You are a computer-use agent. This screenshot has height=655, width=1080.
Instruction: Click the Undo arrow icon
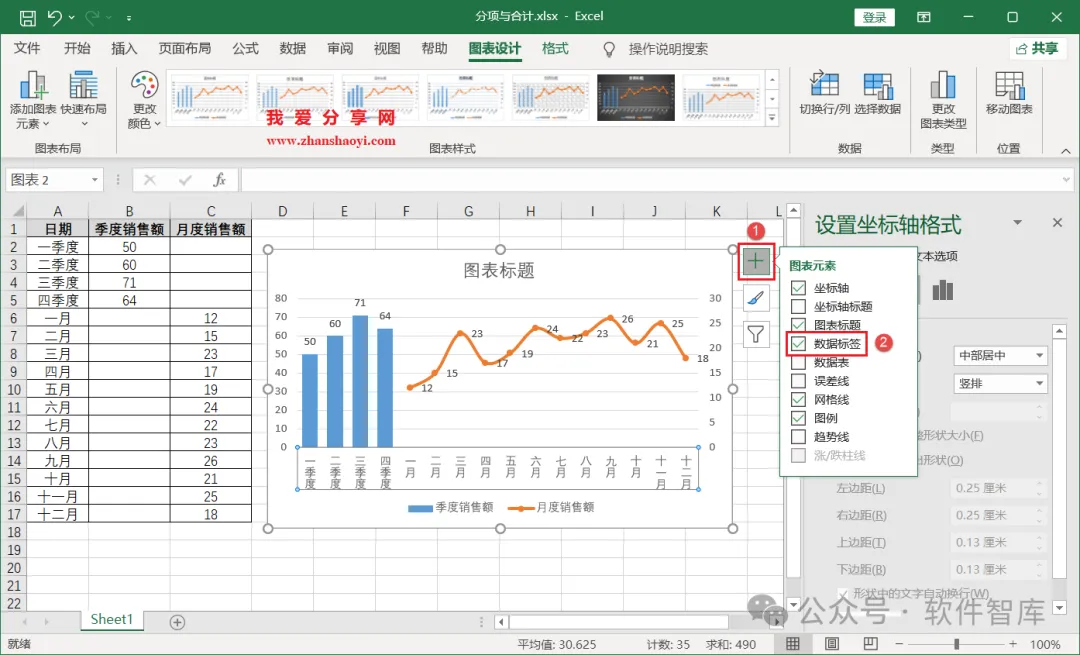coord(54,18)
